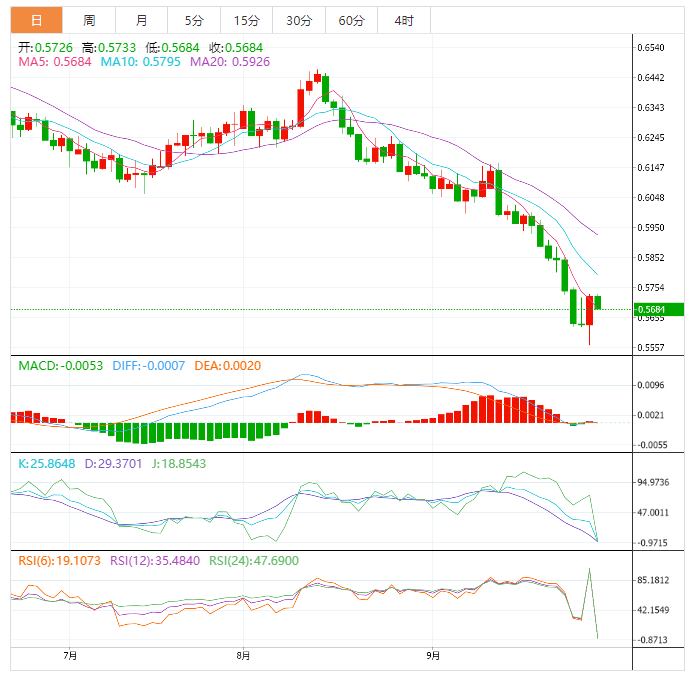The height and width of the screenshot is (678, 693).
Task: Click the MA5: 0.5684 label
Action: [55, 62]
